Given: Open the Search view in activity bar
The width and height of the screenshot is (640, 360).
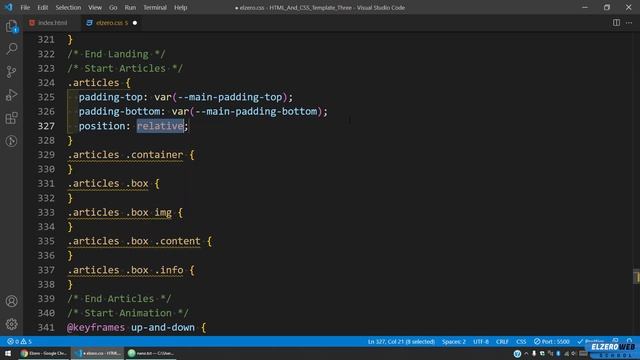Looking at the screenshot, I should coord(11,49).
